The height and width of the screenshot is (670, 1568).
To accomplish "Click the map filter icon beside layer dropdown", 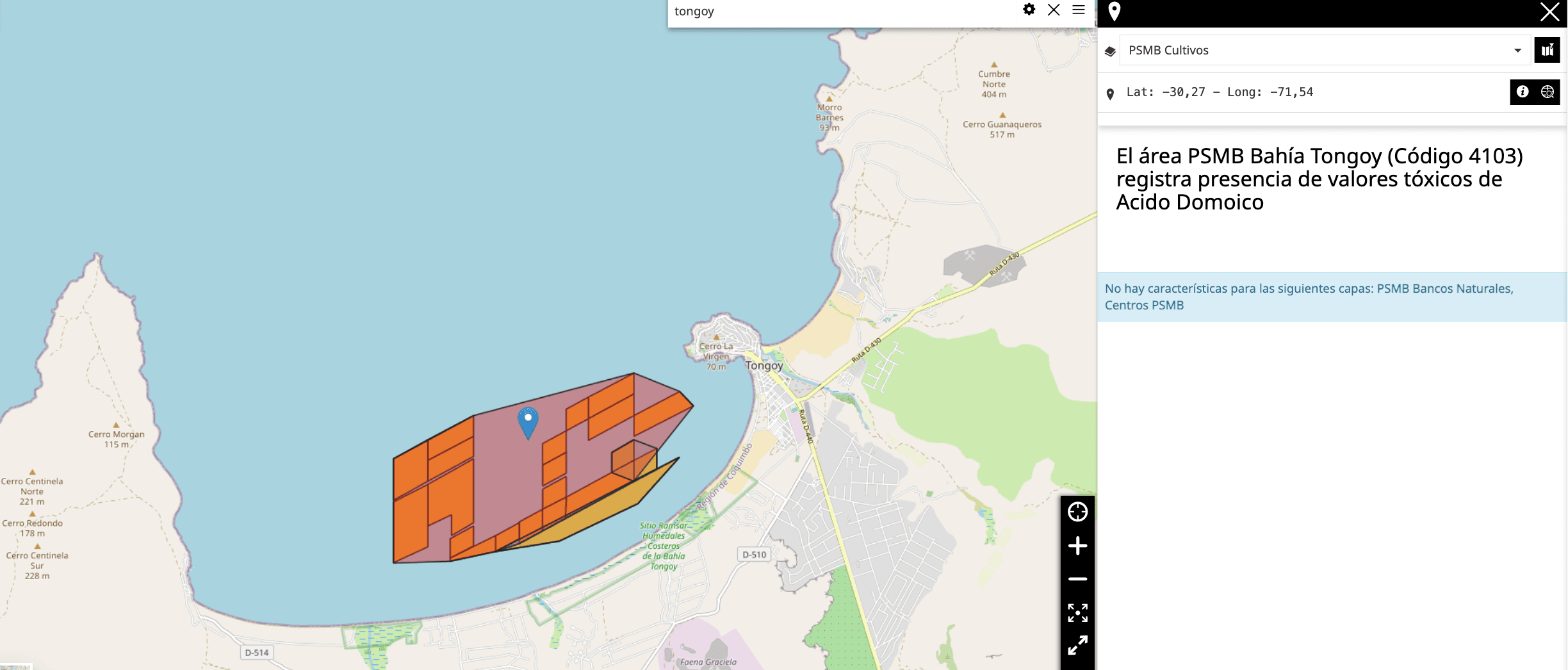I will [1547, 50].
